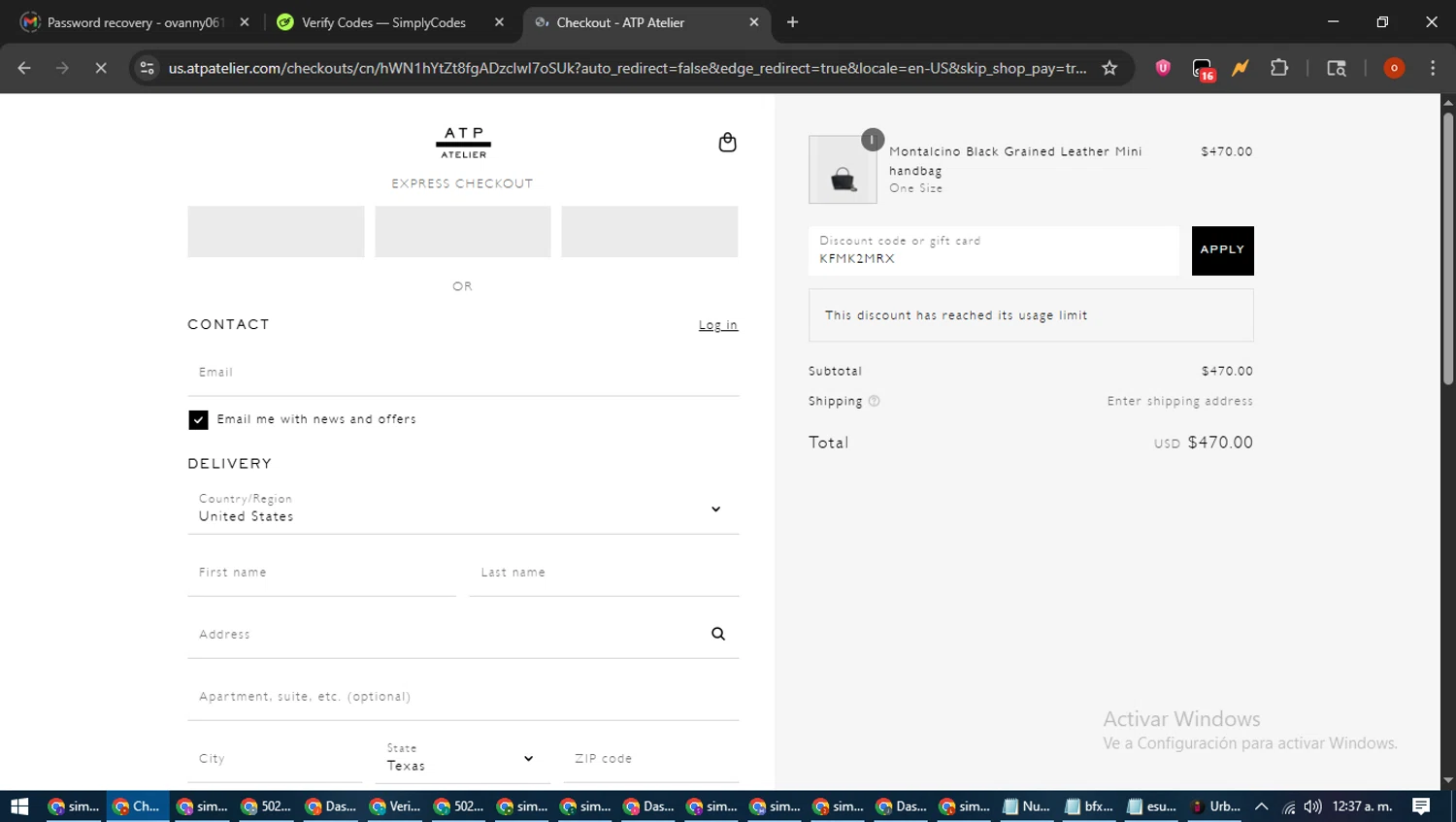Open the Windows Start menu
Viewport: 1456px width, 822px height.
point(19,806)
